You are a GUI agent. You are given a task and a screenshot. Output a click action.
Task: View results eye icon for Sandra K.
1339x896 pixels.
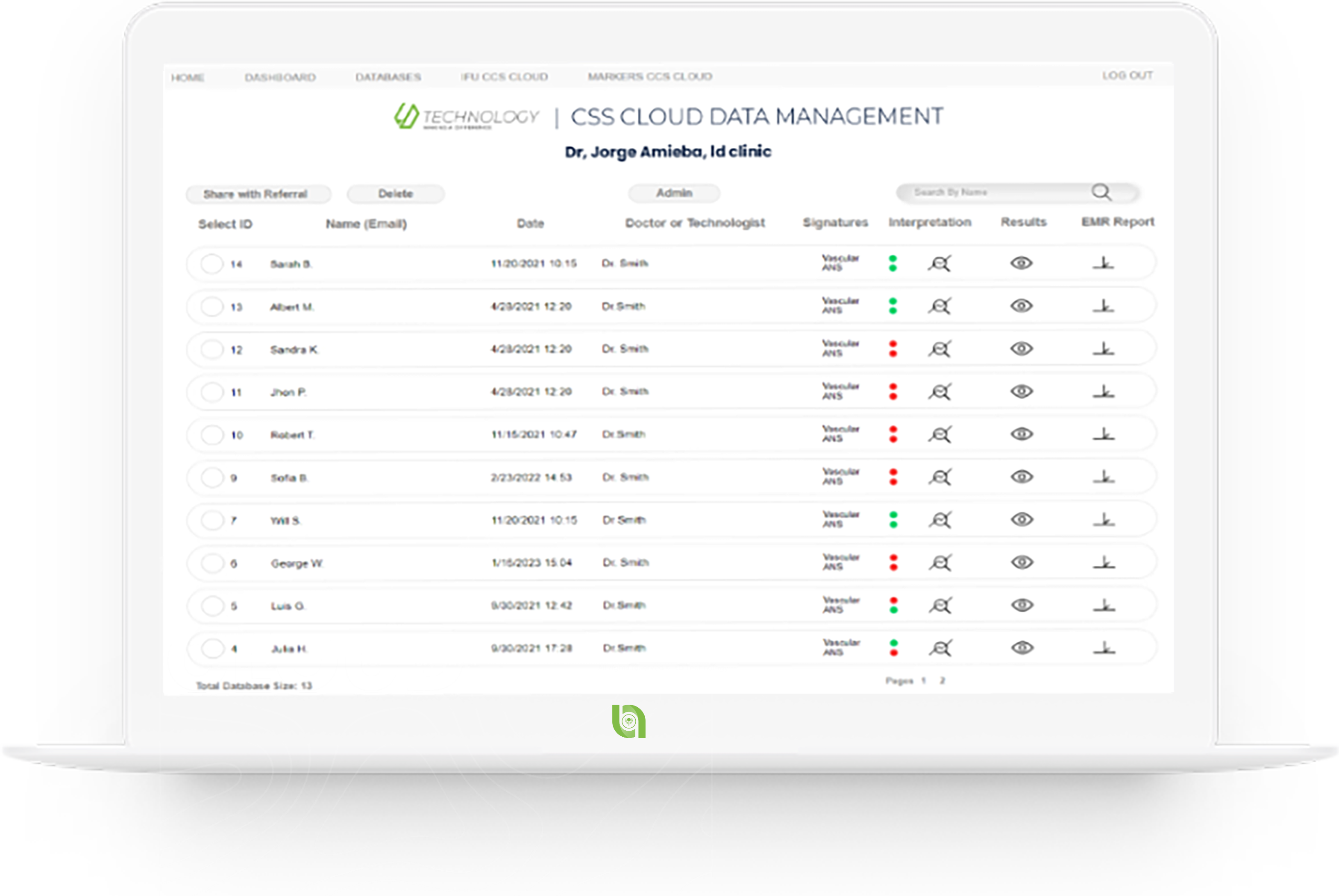tap(1021, 348)
